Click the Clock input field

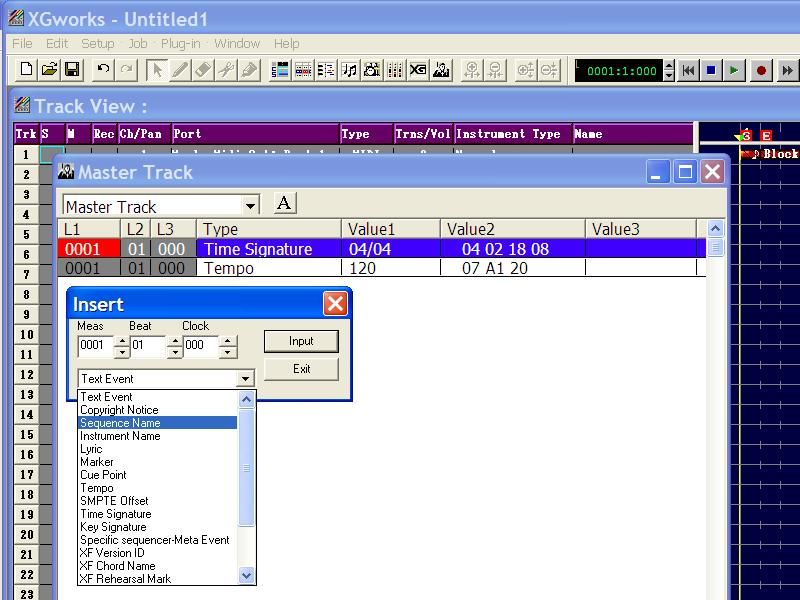click(202, 345)
